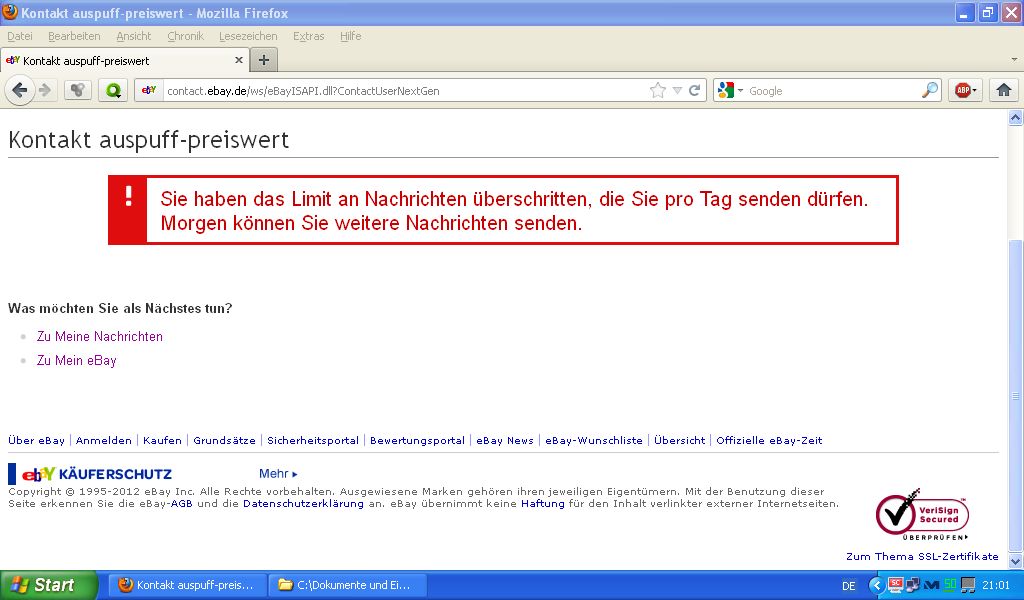Image resolution: width=1024 pixels, height=600 pixels.
Task: Click the red SC monitor tray icon
Action: pyautogui.click(x=895, y=584)
